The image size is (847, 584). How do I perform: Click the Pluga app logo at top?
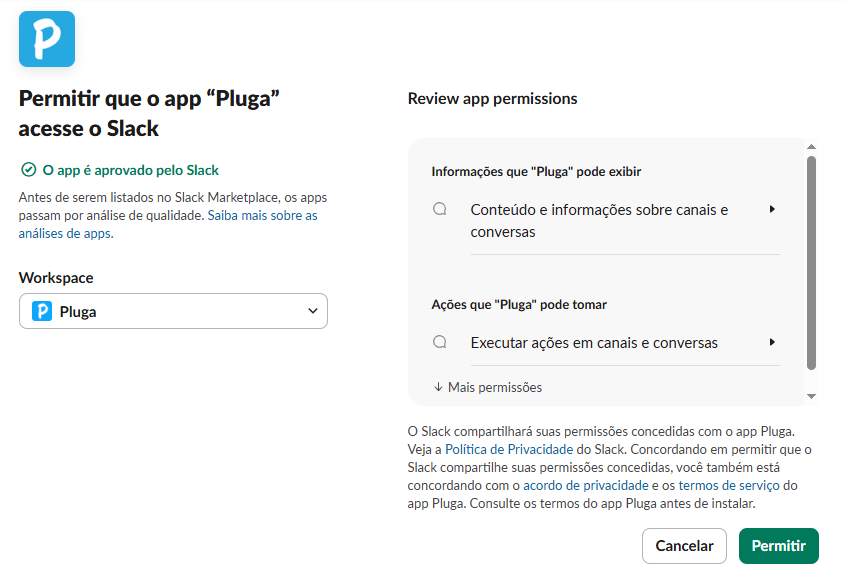(47, 39)
